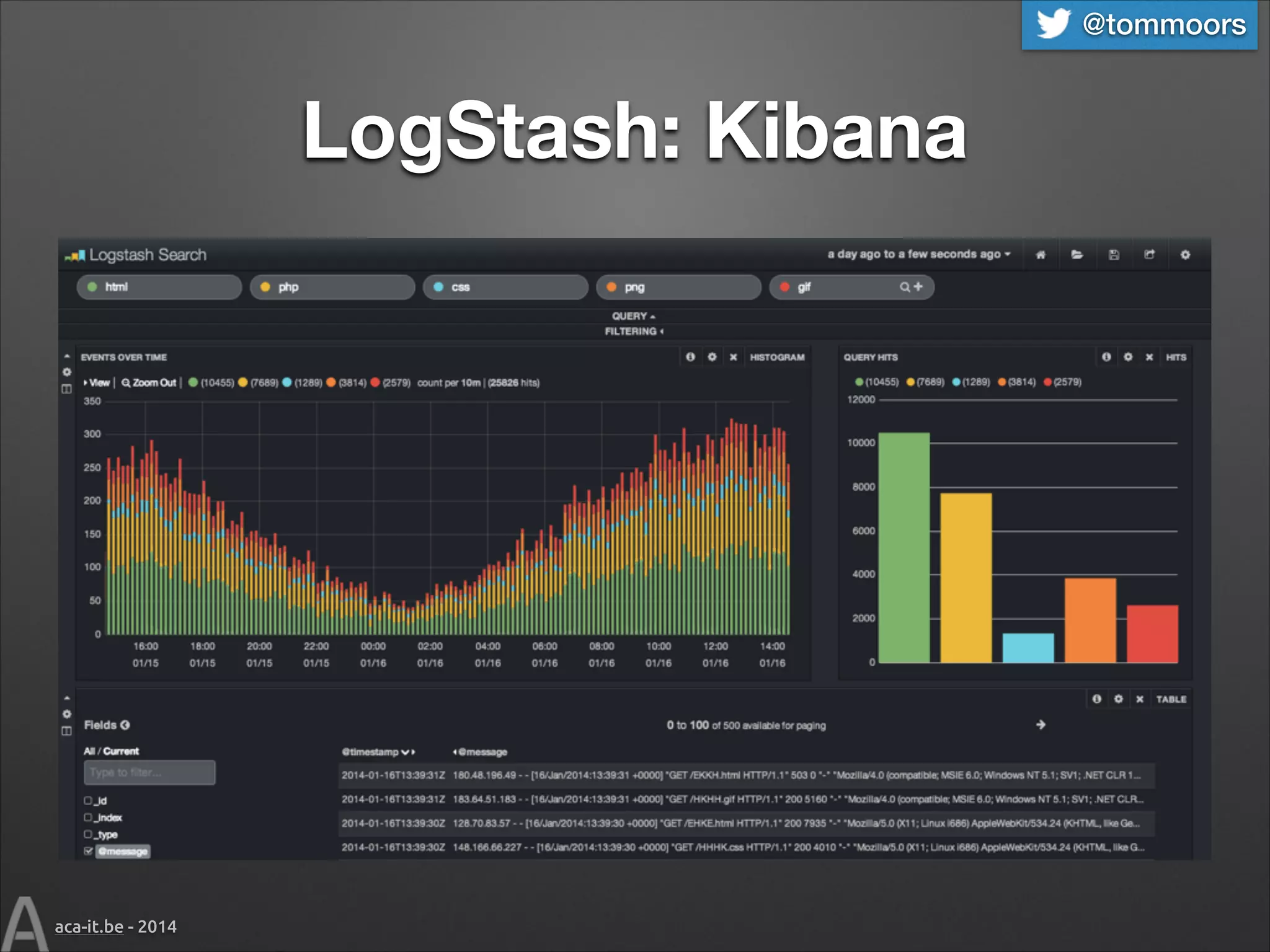Click search icon in gif query
Viewport: 1270px width, 952px height.
[x=905, y=287]
